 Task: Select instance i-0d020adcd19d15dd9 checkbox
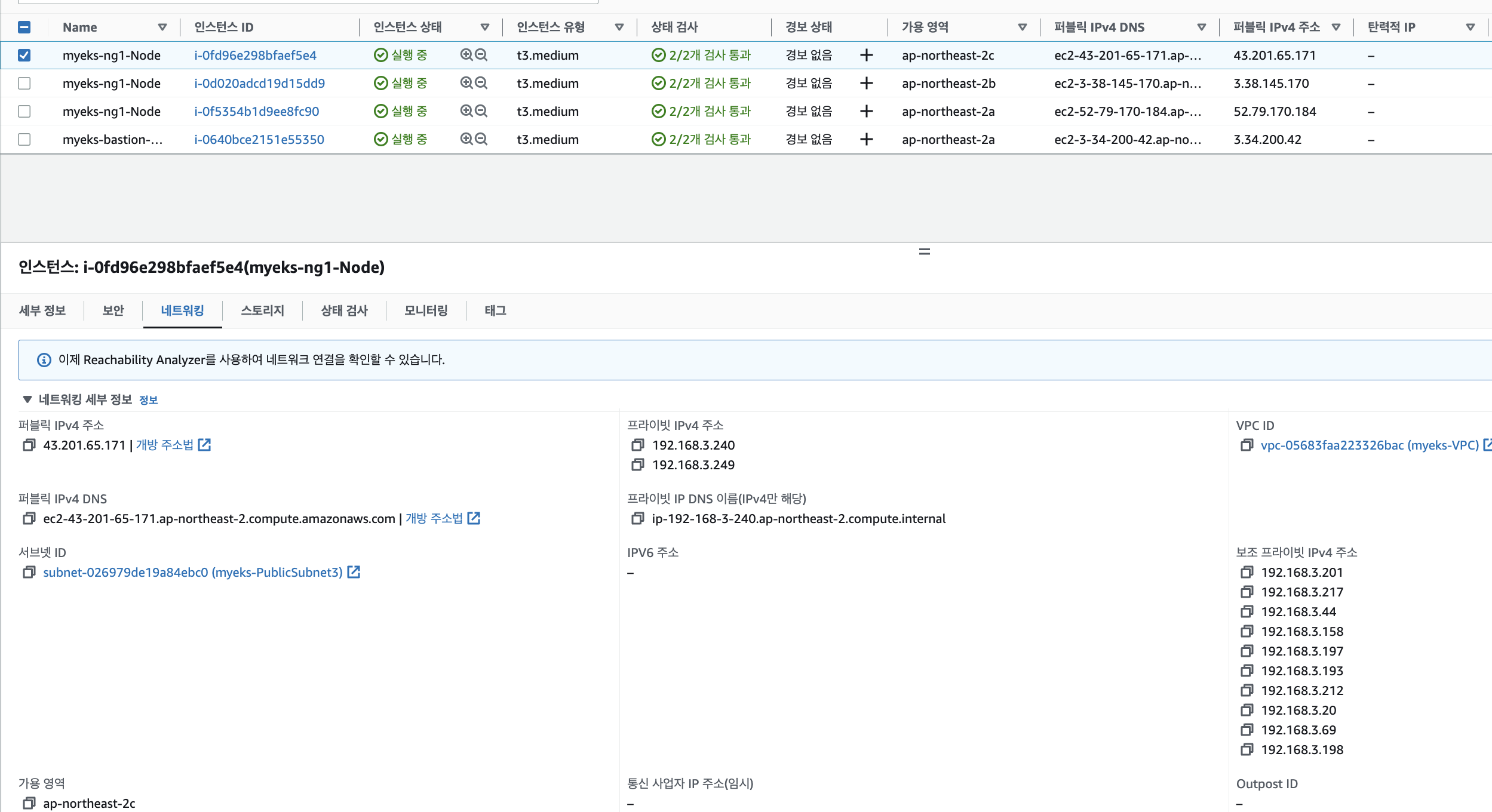pos(24,83)
